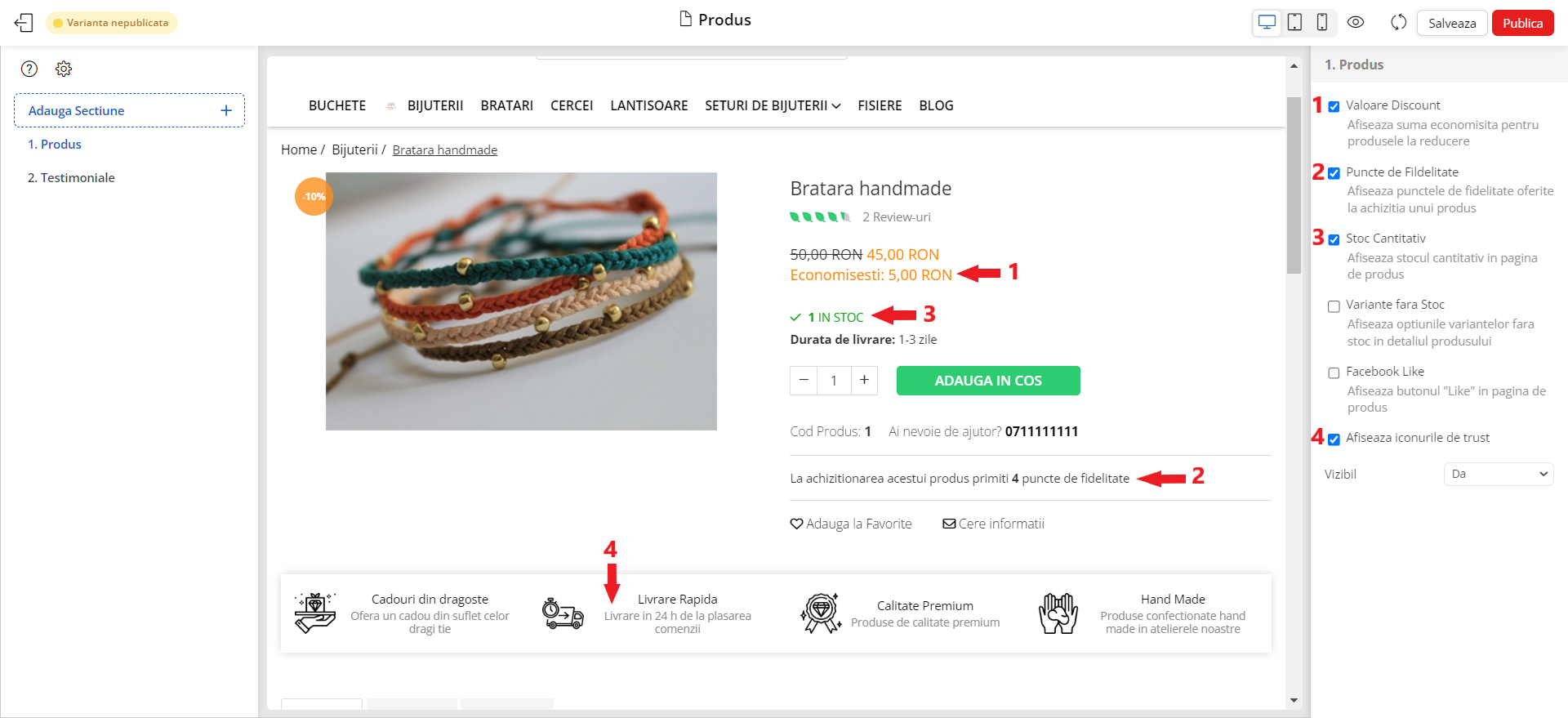1568x718 pixels.
Task: Open the settings gear icon
Action: tap(64, 69)
